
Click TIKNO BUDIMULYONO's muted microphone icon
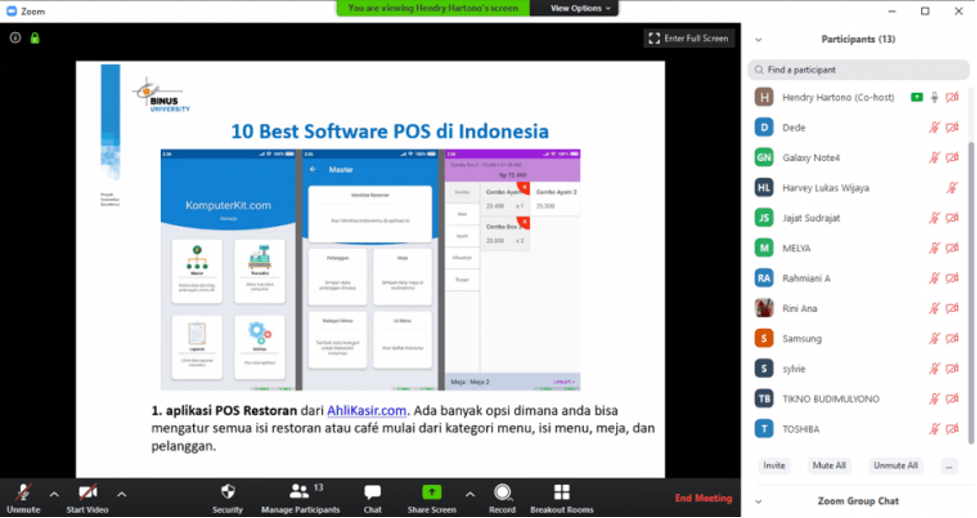click(935, 398)
